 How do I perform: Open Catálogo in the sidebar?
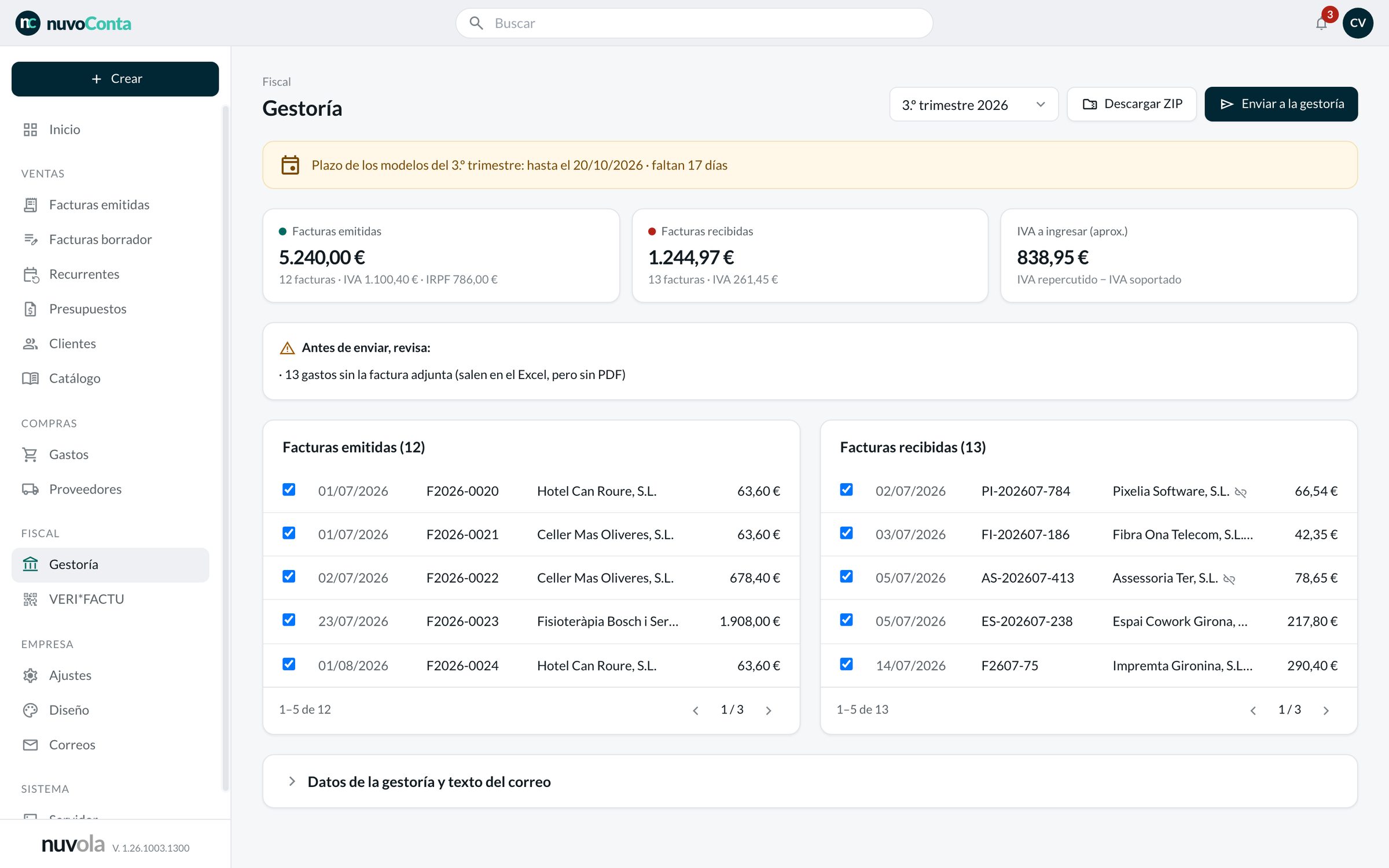coord(110,378)
